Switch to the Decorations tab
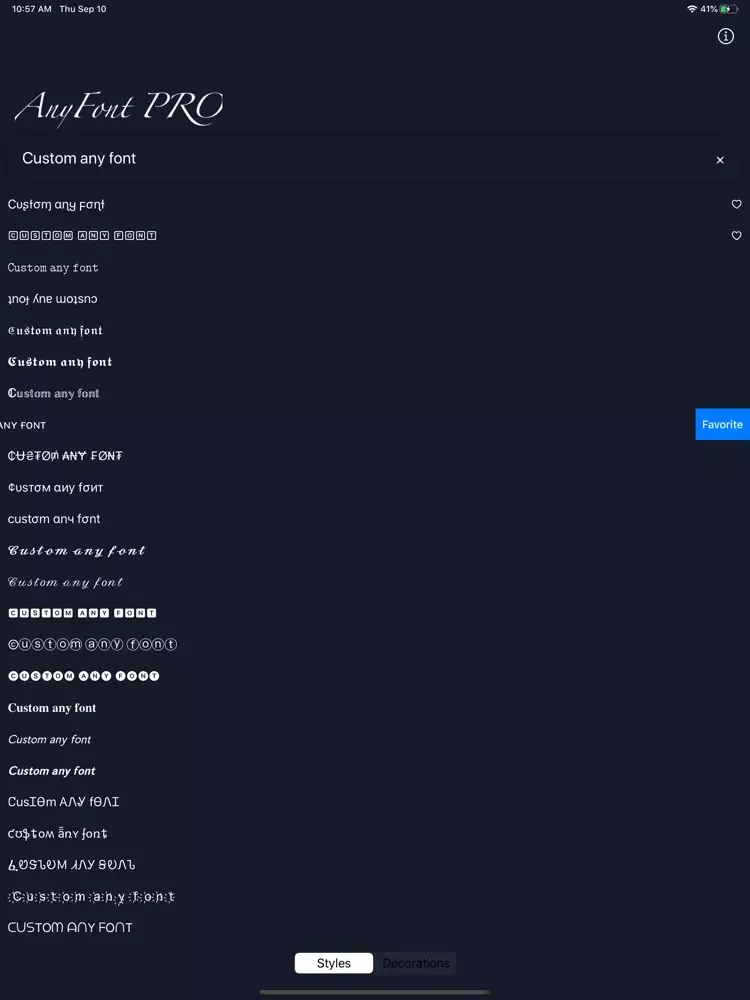The image size is (750, 1000). tap(415, 963)
